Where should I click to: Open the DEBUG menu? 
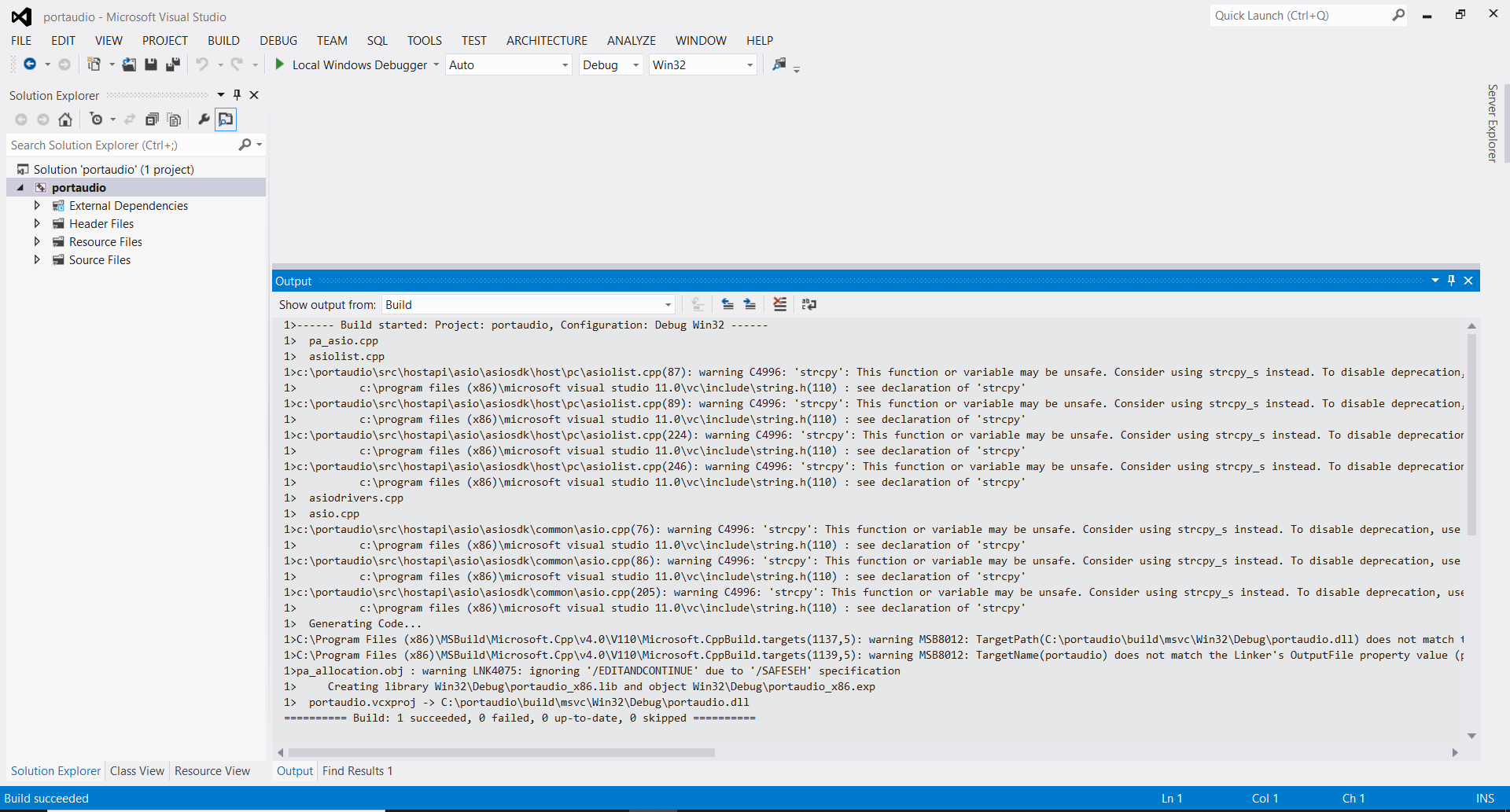point(278,40)
